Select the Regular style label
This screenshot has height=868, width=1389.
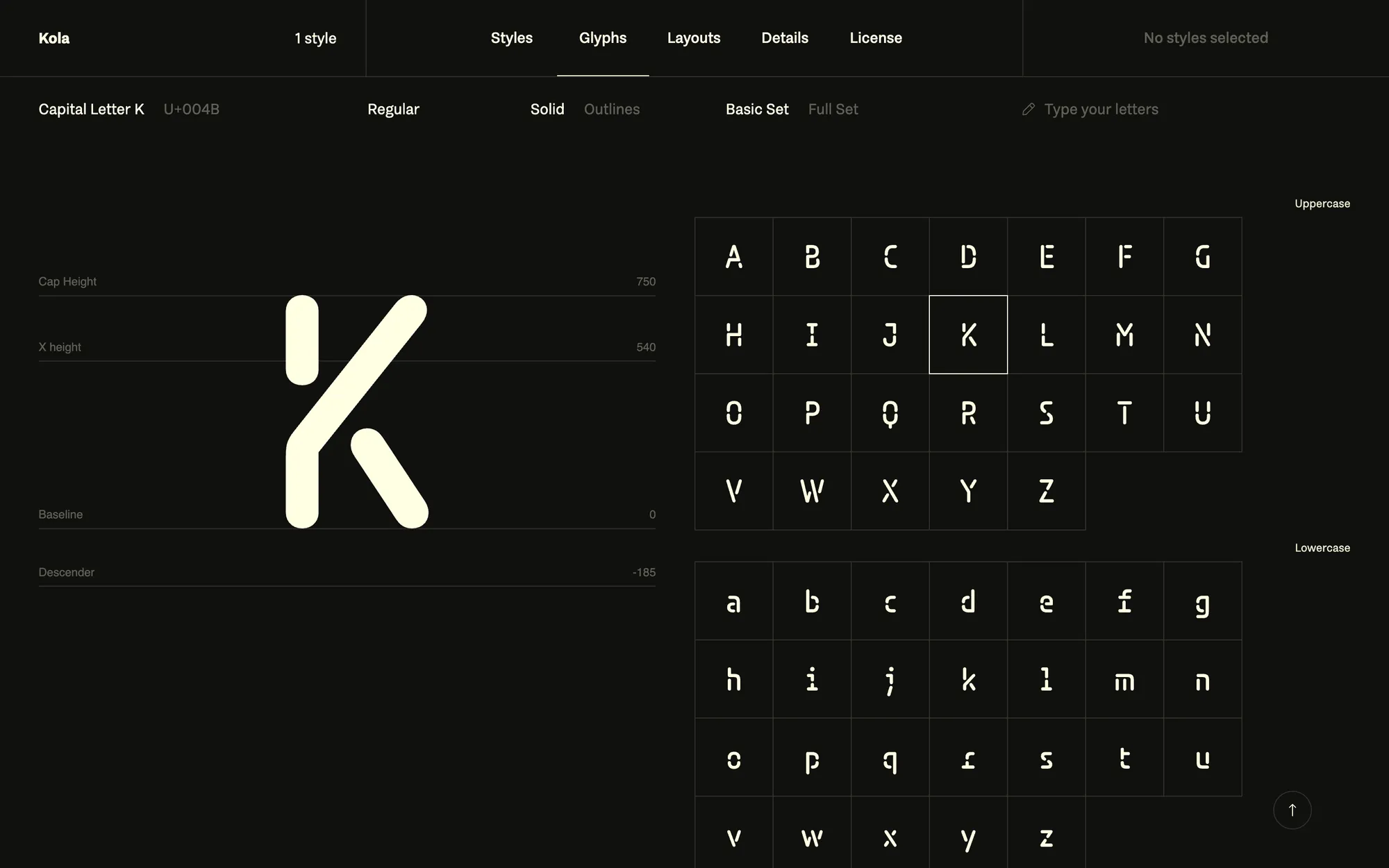click(x=393, y=109)
